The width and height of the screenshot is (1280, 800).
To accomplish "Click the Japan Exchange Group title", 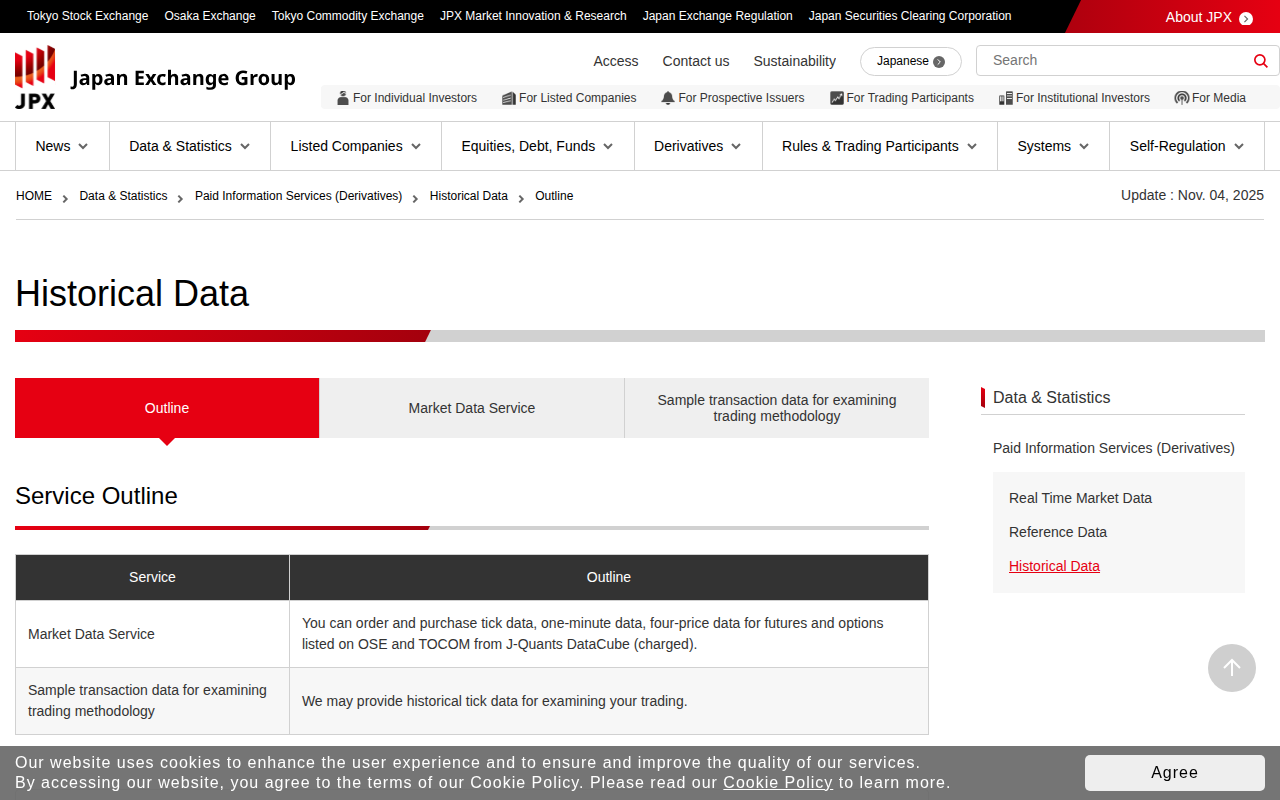I will [x=184, y=78].
